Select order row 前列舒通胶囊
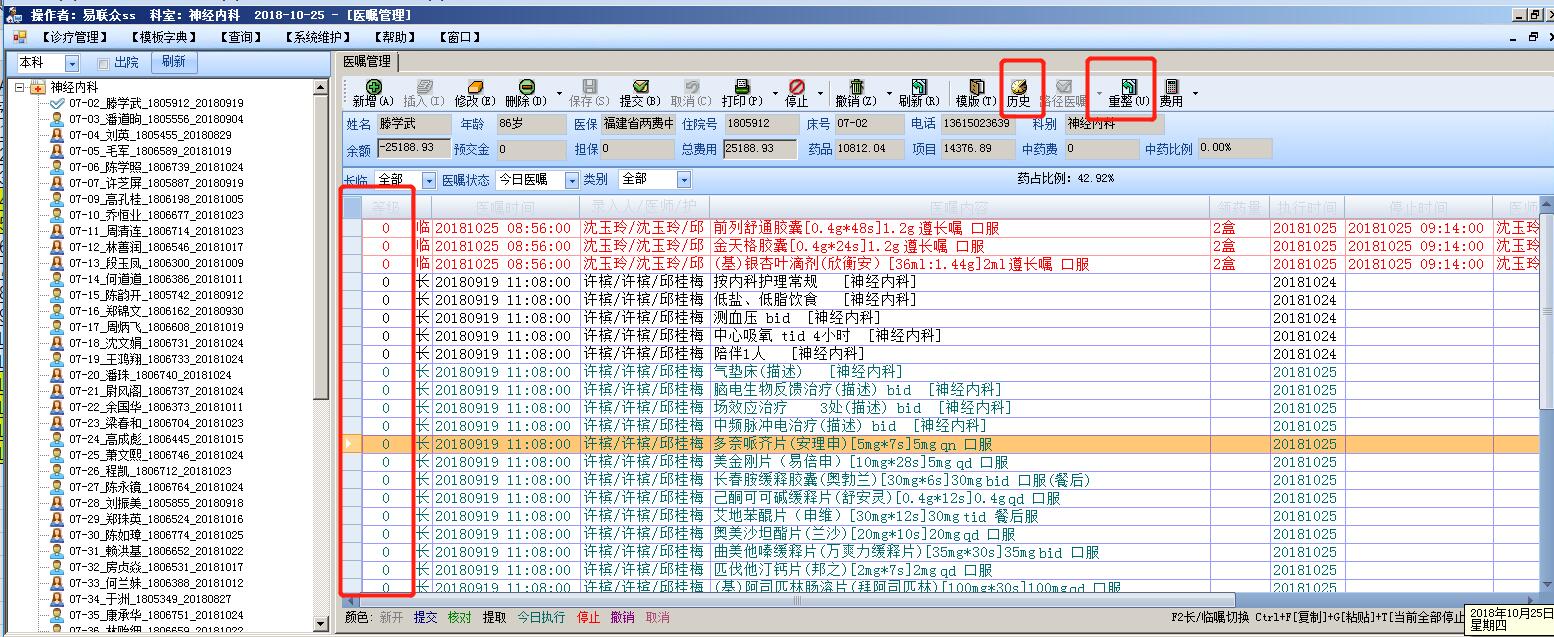Viewport: 1554px width, 637px height. pyautogui.click(x=940, y=228)
